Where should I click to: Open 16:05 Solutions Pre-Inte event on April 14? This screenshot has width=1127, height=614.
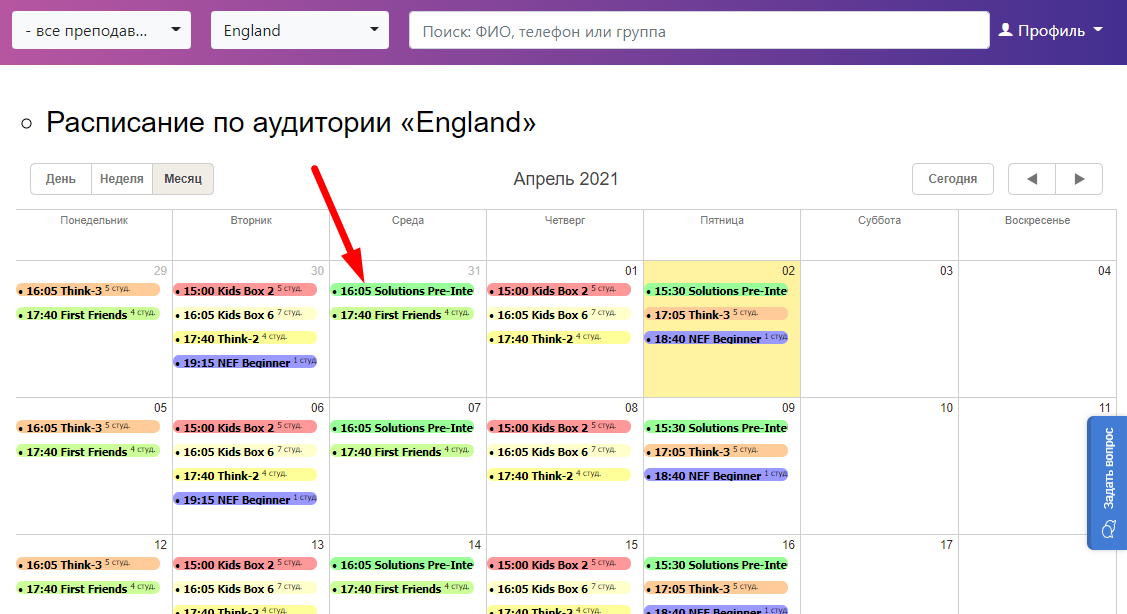click(402, 564)
